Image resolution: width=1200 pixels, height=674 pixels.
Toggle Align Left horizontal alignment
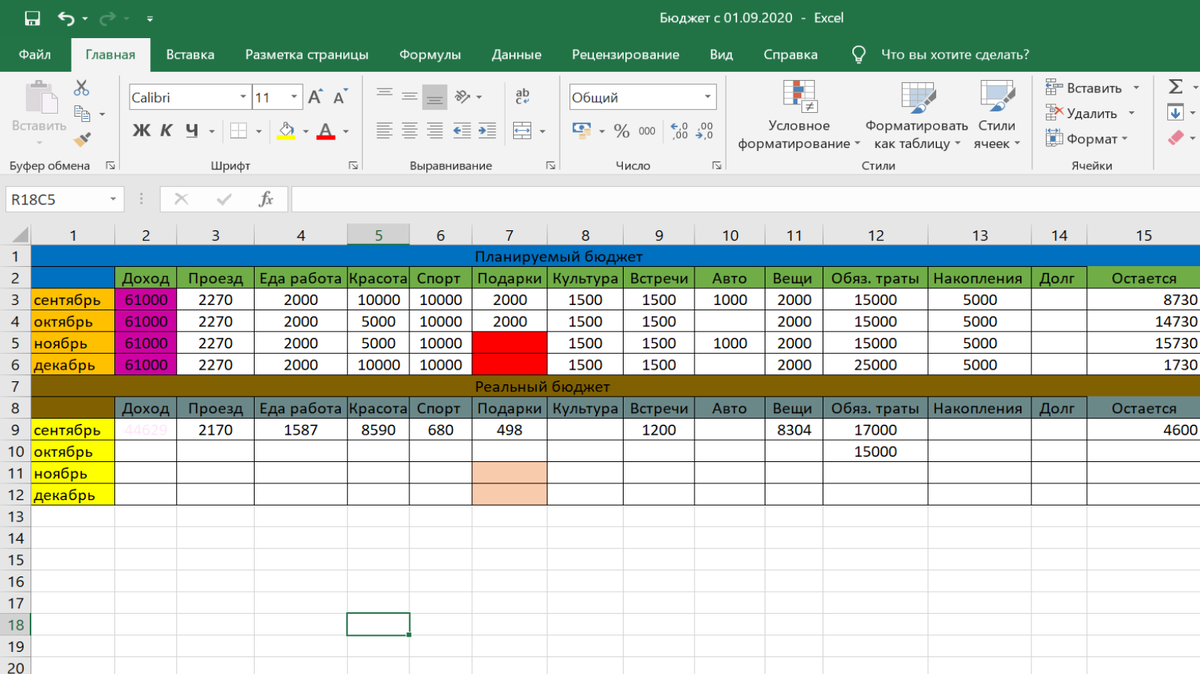[384, 131]
